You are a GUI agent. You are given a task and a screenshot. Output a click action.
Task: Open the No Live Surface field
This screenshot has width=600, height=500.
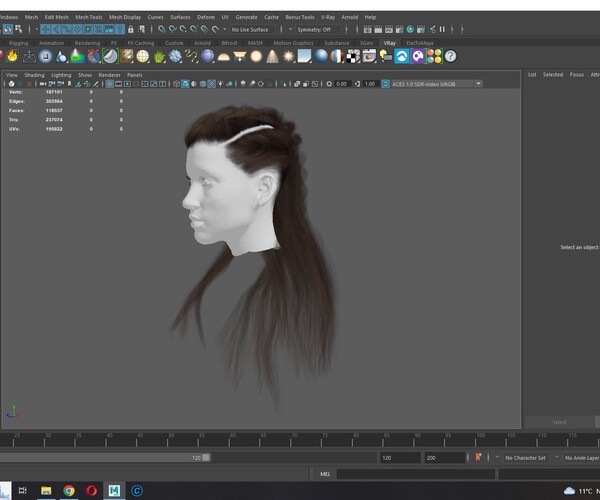pos(253,29)
